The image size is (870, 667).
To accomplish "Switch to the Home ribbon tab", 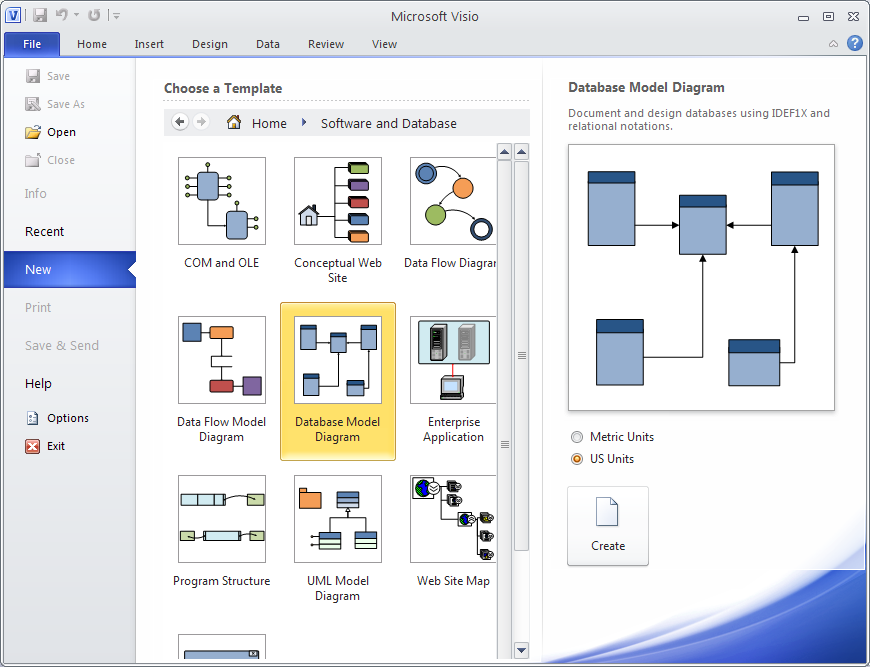I will 92,44.
